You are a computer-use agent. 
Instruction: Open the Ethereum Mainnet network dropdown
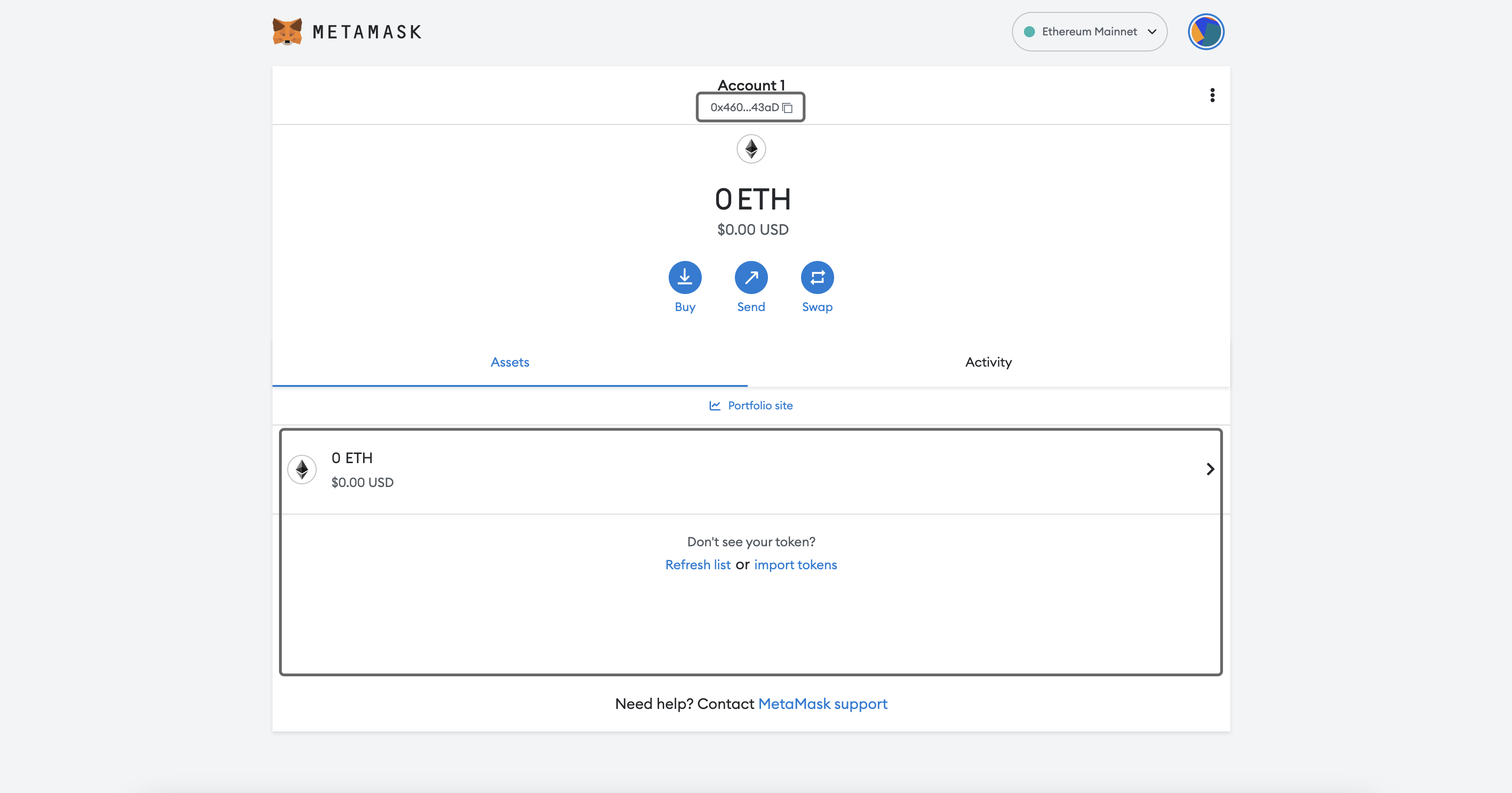pos(1089,32)
